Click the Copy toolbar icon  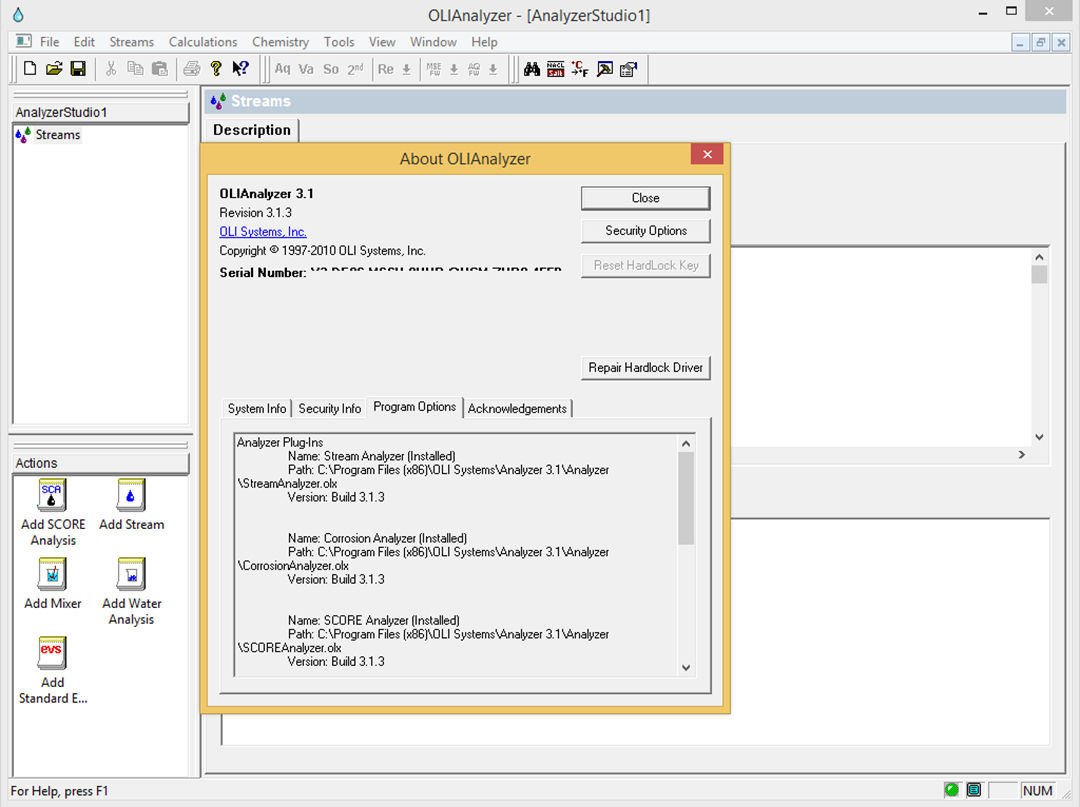[135, 68]
